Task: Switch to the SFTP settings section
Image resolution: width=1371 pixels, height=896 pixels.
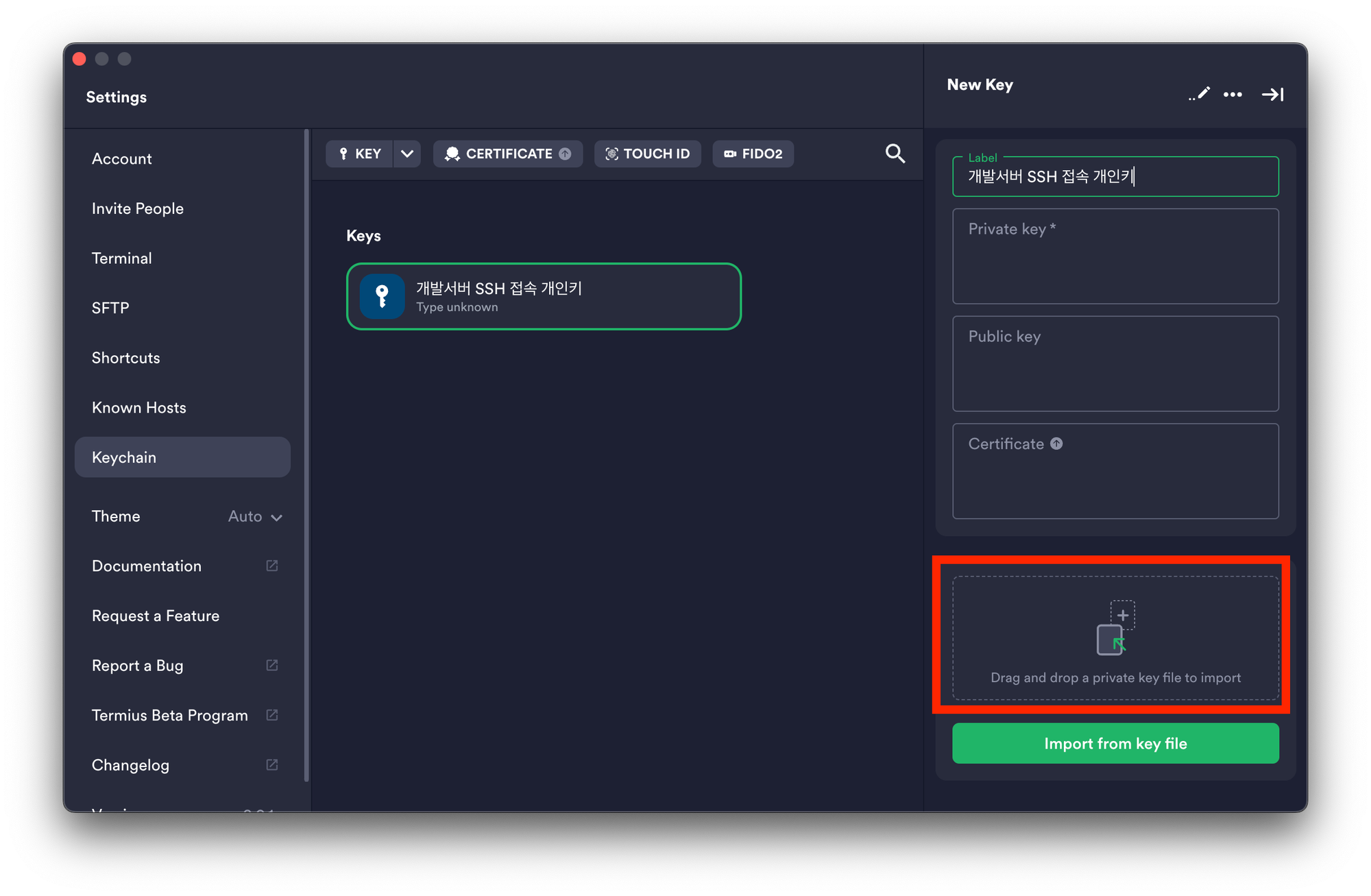Action: point(110,308)
